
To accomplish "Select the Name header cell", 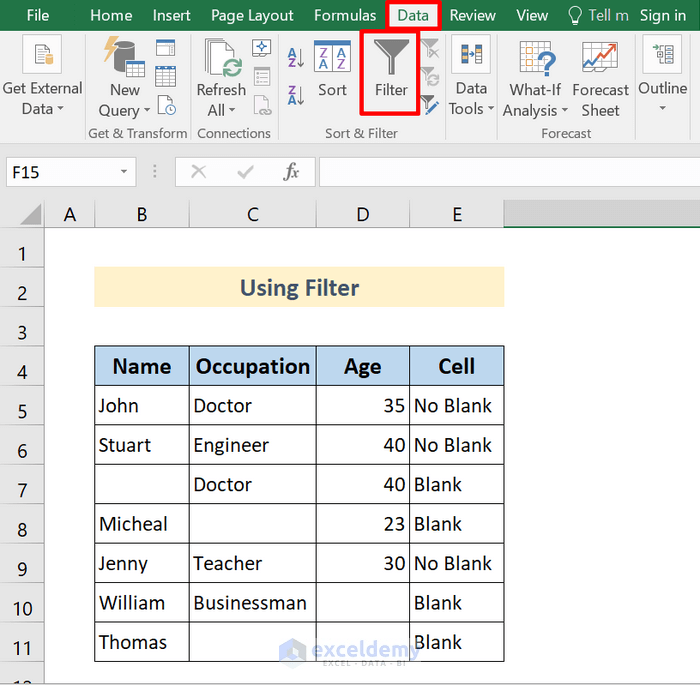I will tap(142, 366).
